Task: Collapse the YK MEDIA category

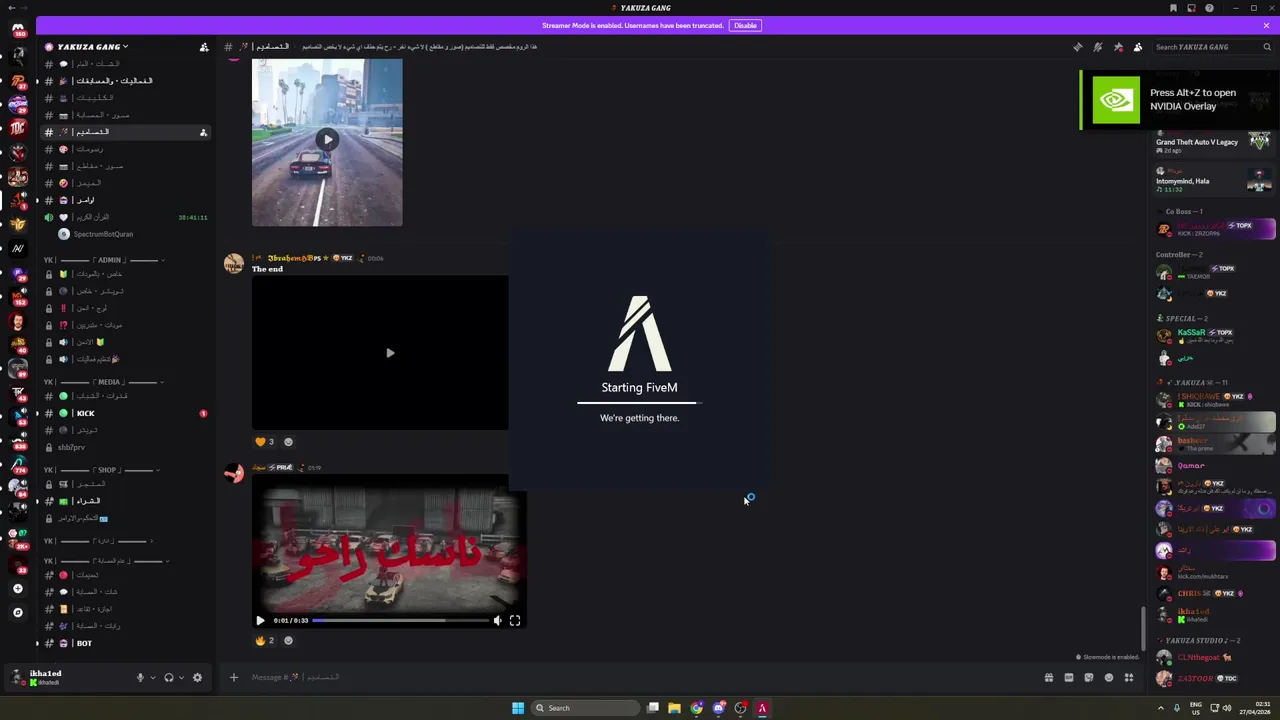Action: [x=104, y=382]
